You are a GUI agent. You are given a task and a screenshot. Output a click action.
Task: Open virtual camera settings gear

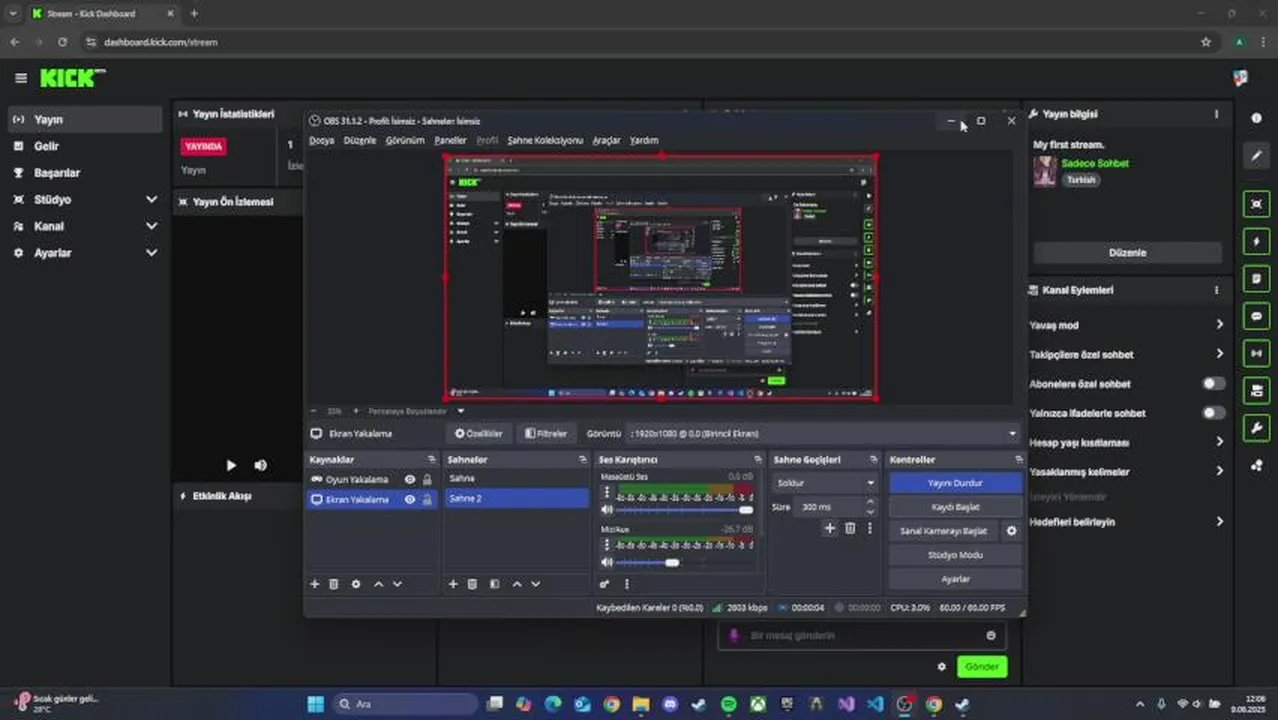tap(1011, 531)
